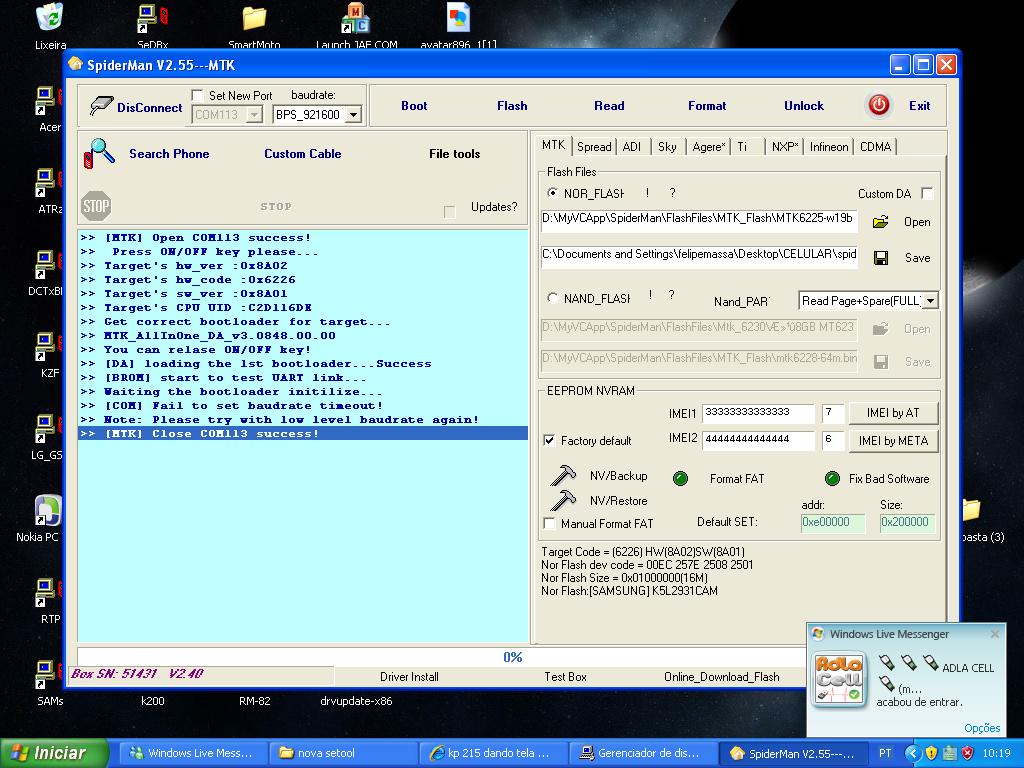Click the green Fix Bad Software indicator
This screenshot has width=1024, height=768.
click(832, 479)
